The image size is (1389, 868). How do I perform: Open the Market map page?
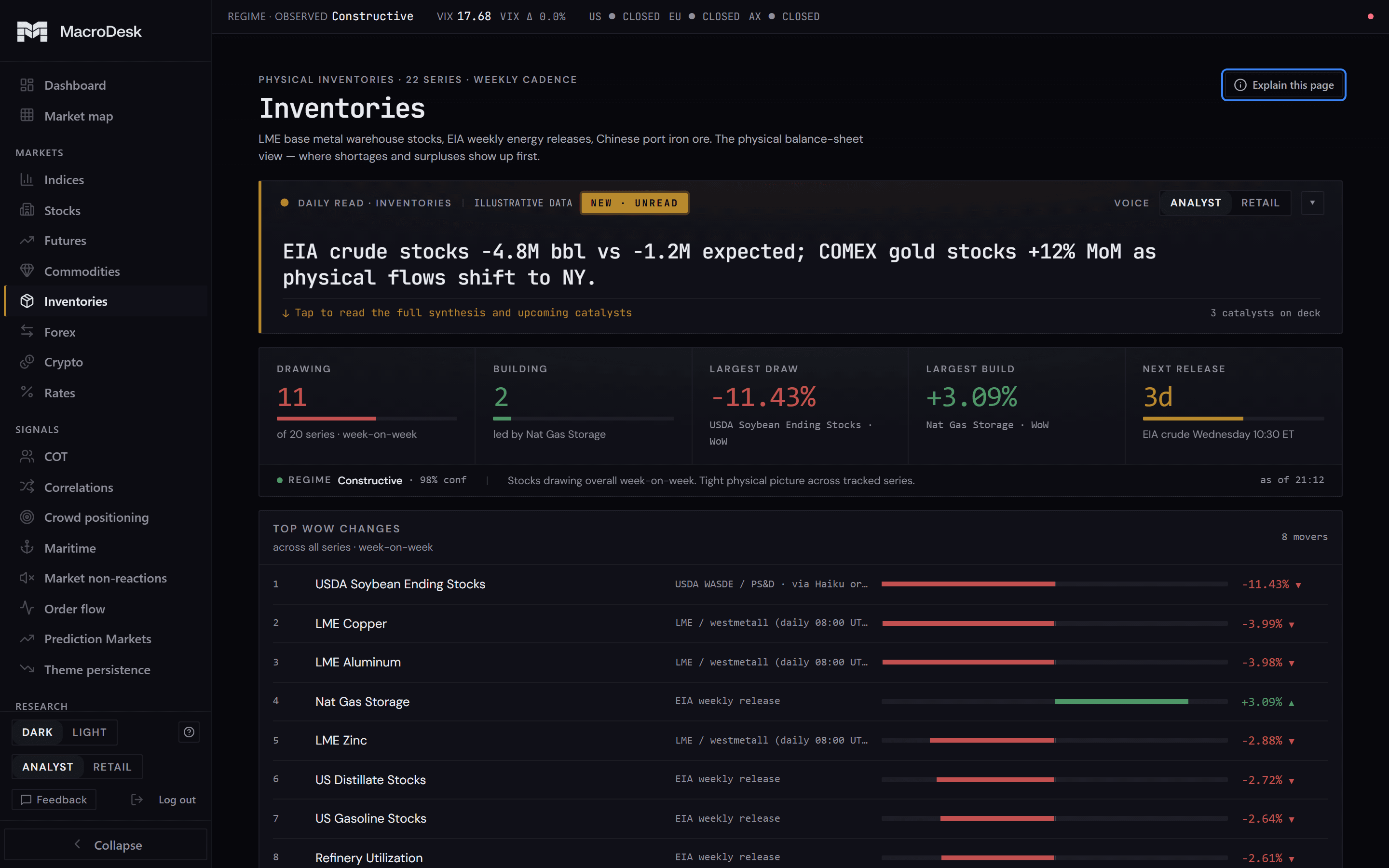coord(106,115)
